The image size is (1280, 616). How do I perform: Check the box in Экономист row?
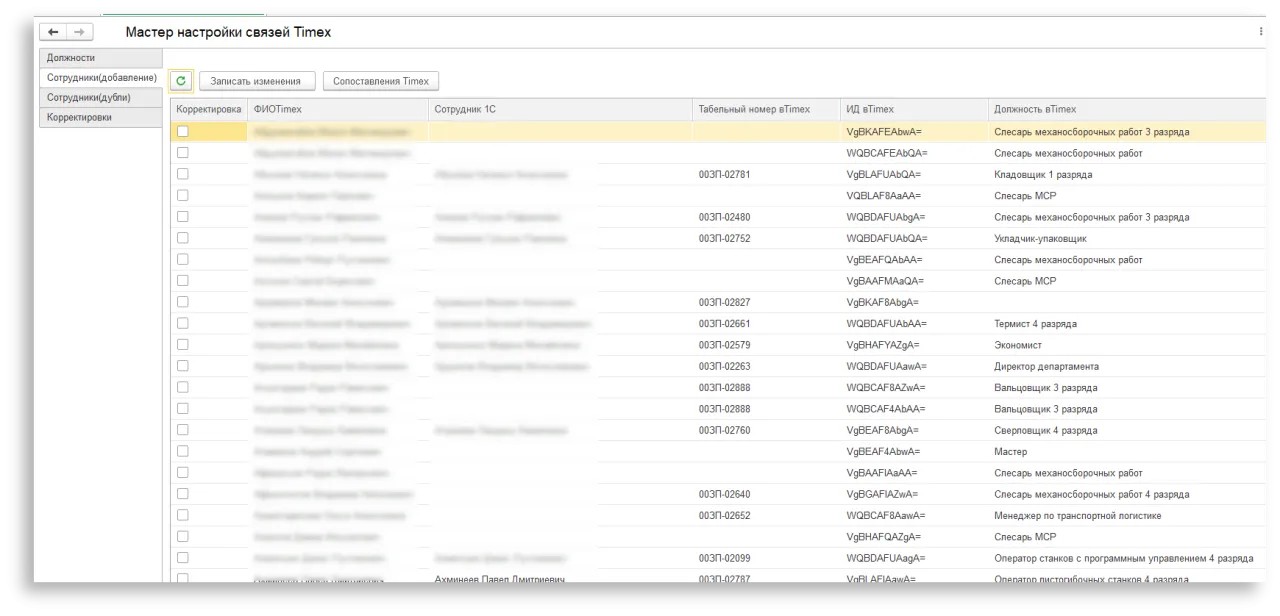182,345
